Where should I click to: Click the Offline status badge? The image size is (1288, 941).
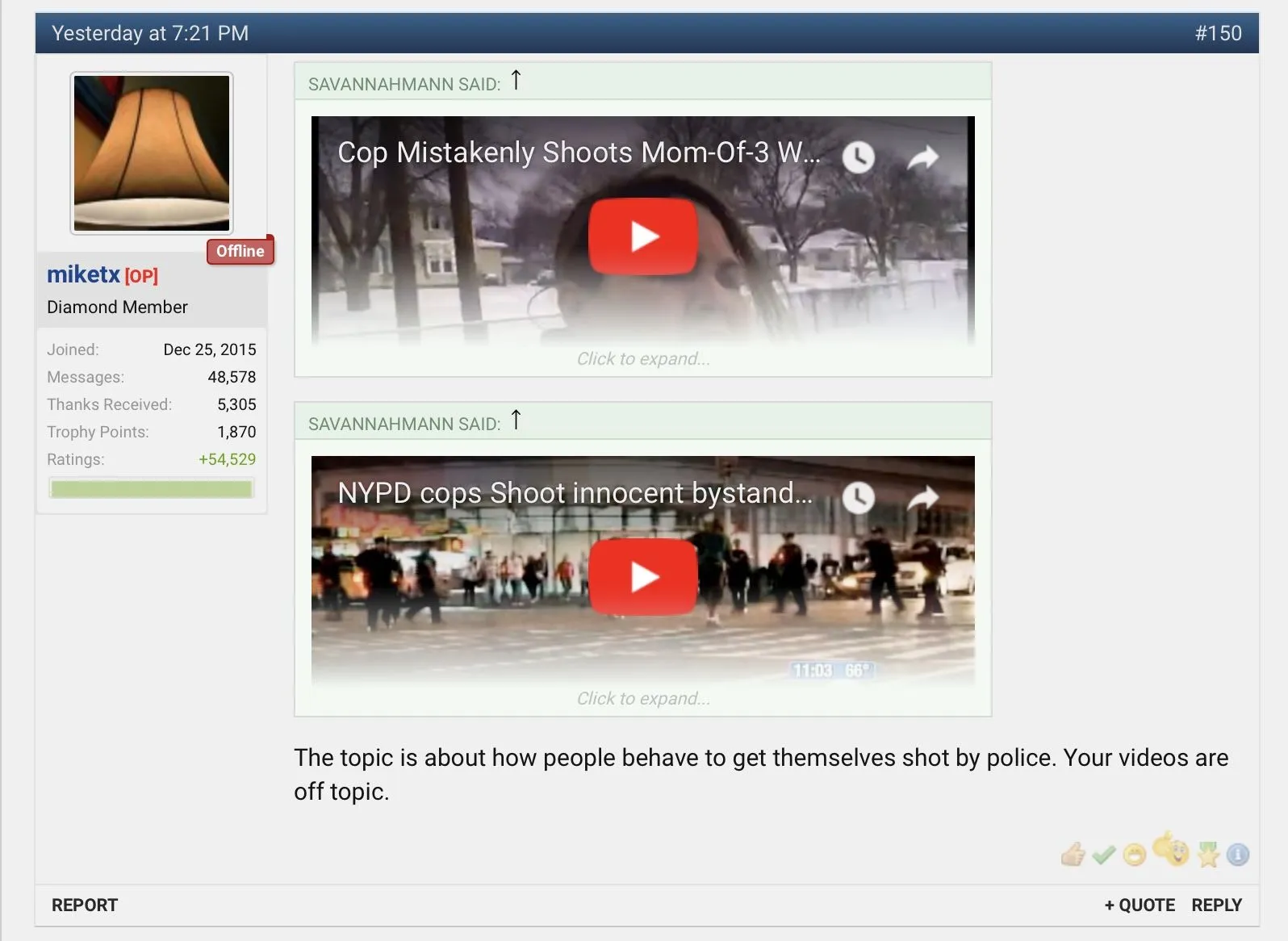click(240, 251)
